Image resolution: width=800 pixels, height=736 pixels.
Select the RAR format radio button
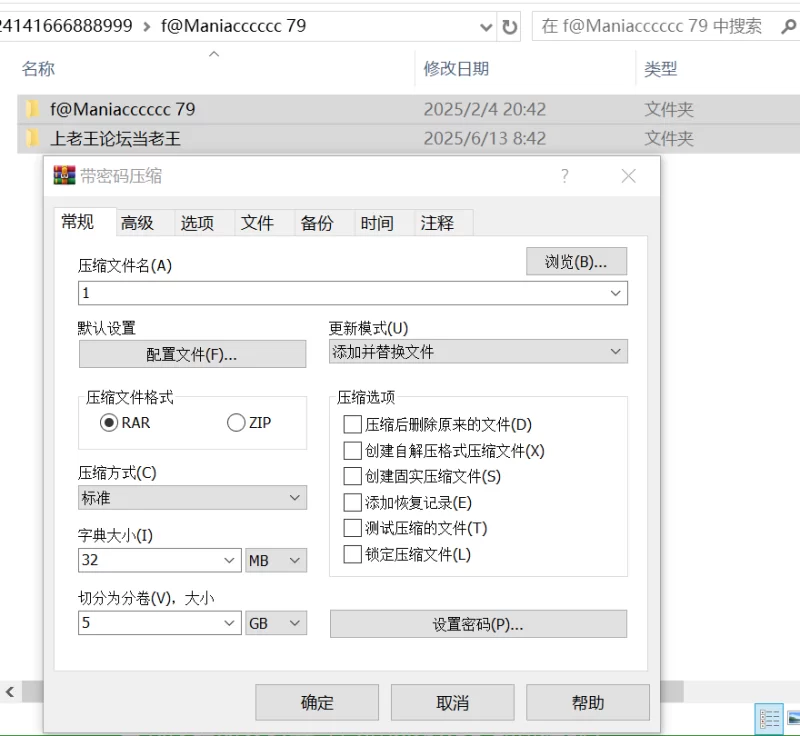coord(109,423)
